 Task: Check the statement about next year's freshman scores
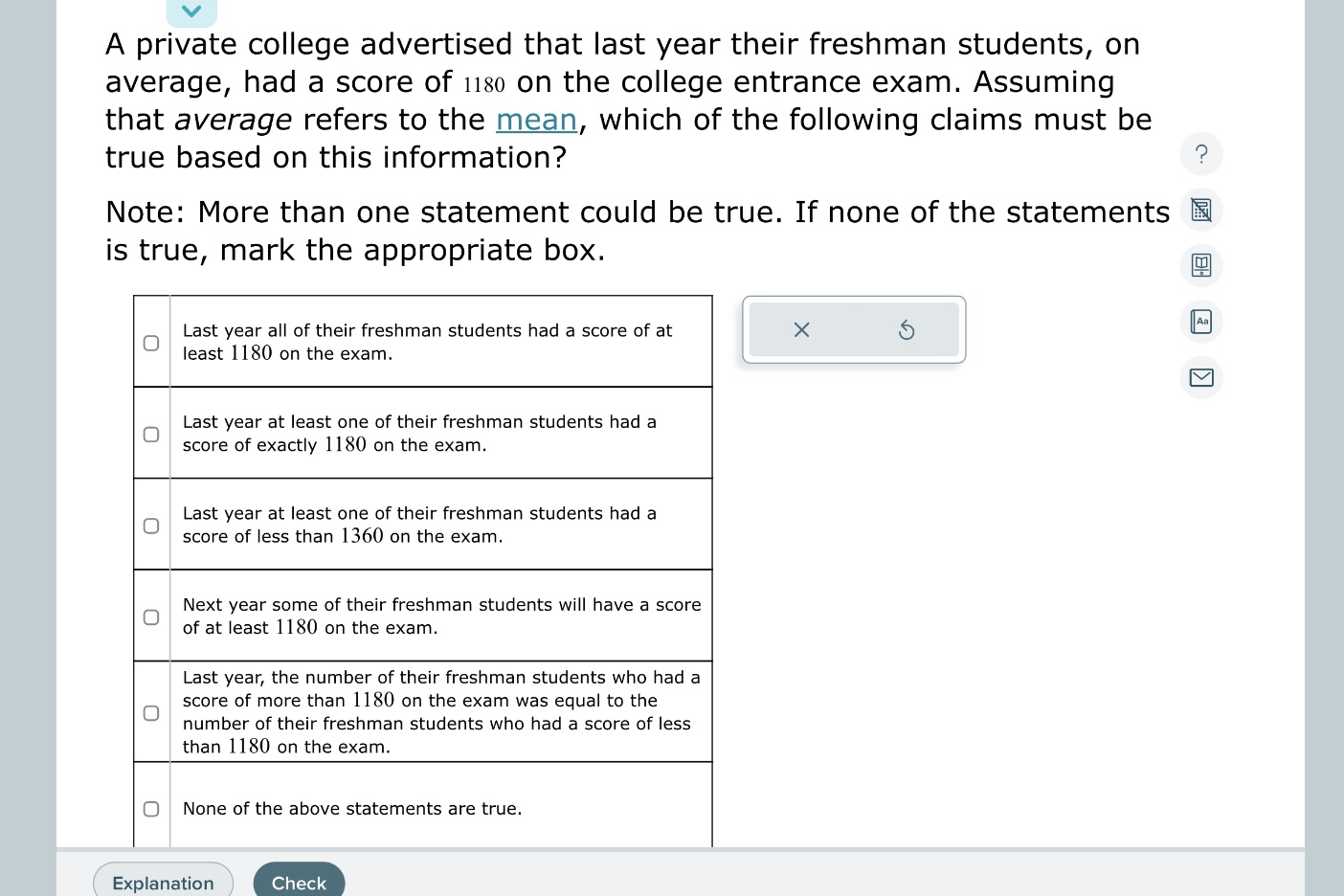tap(151, 616)
